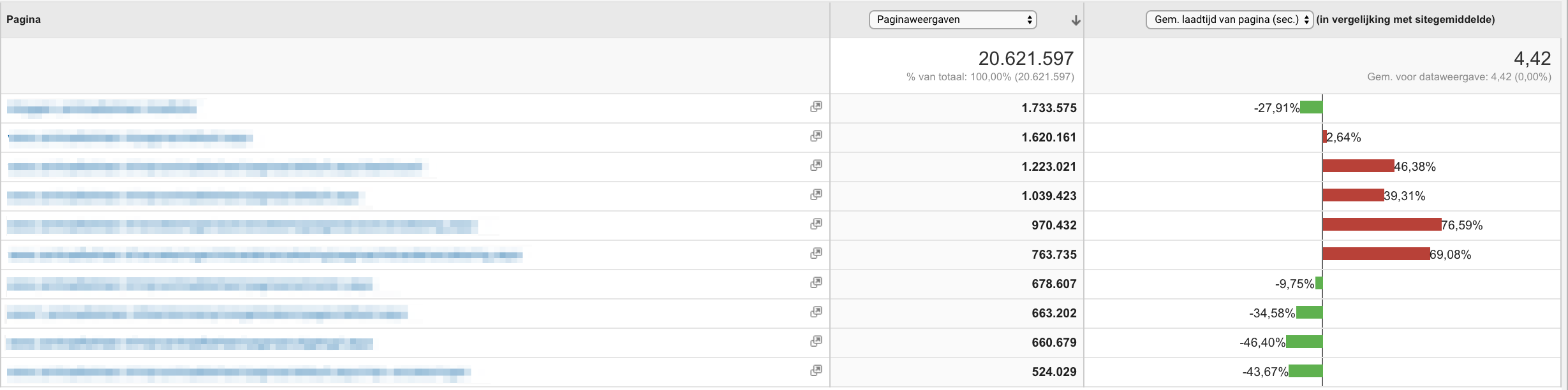Open external link icon for 763.735 row

click(816, 253)
